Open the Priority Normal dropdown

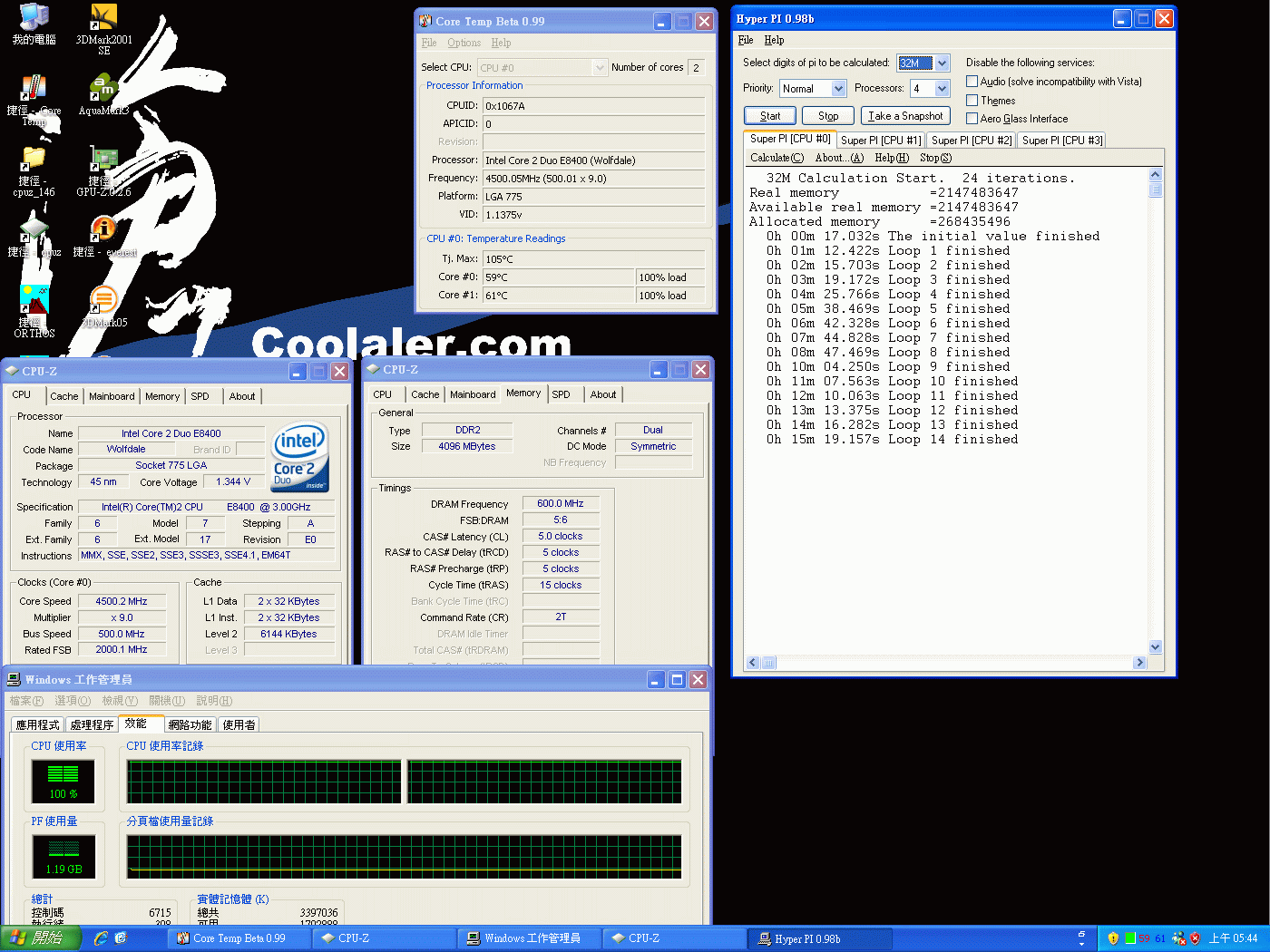coord(839,88)
